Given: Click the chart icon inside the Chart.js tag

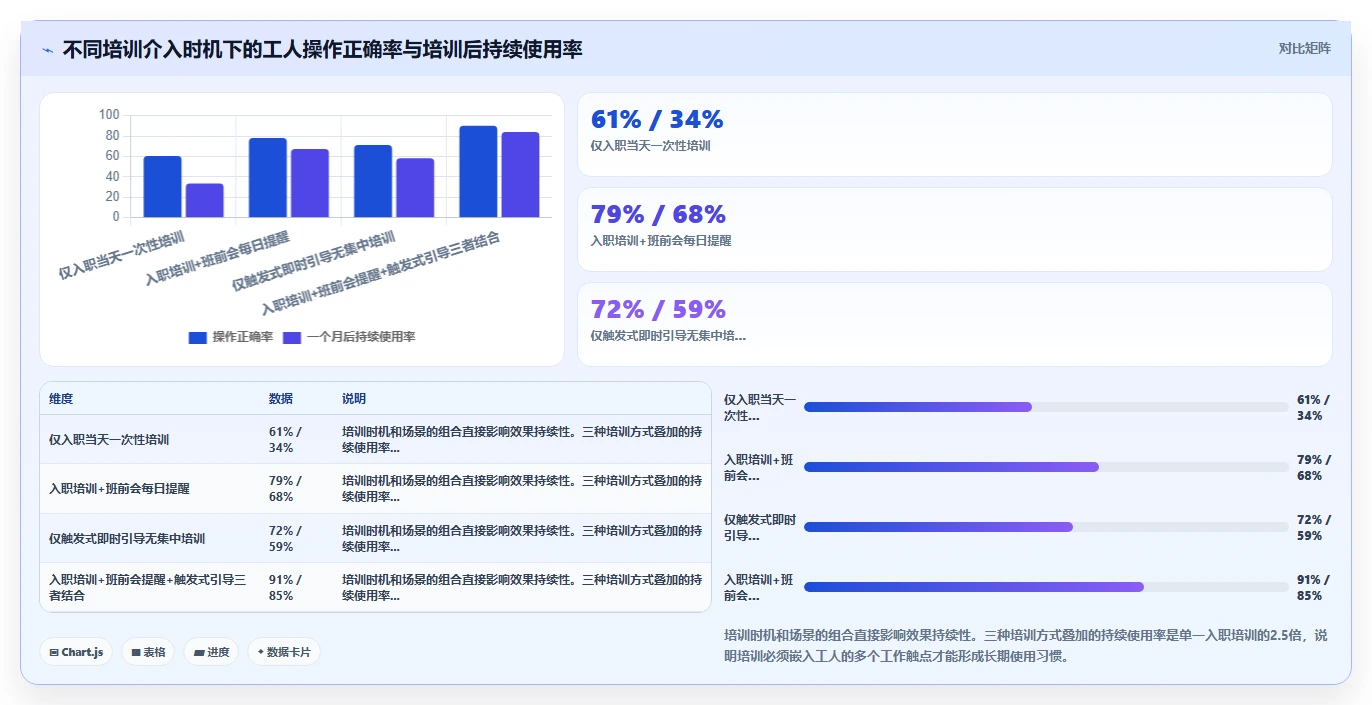Looking at the screenshot, I should 54,652.
